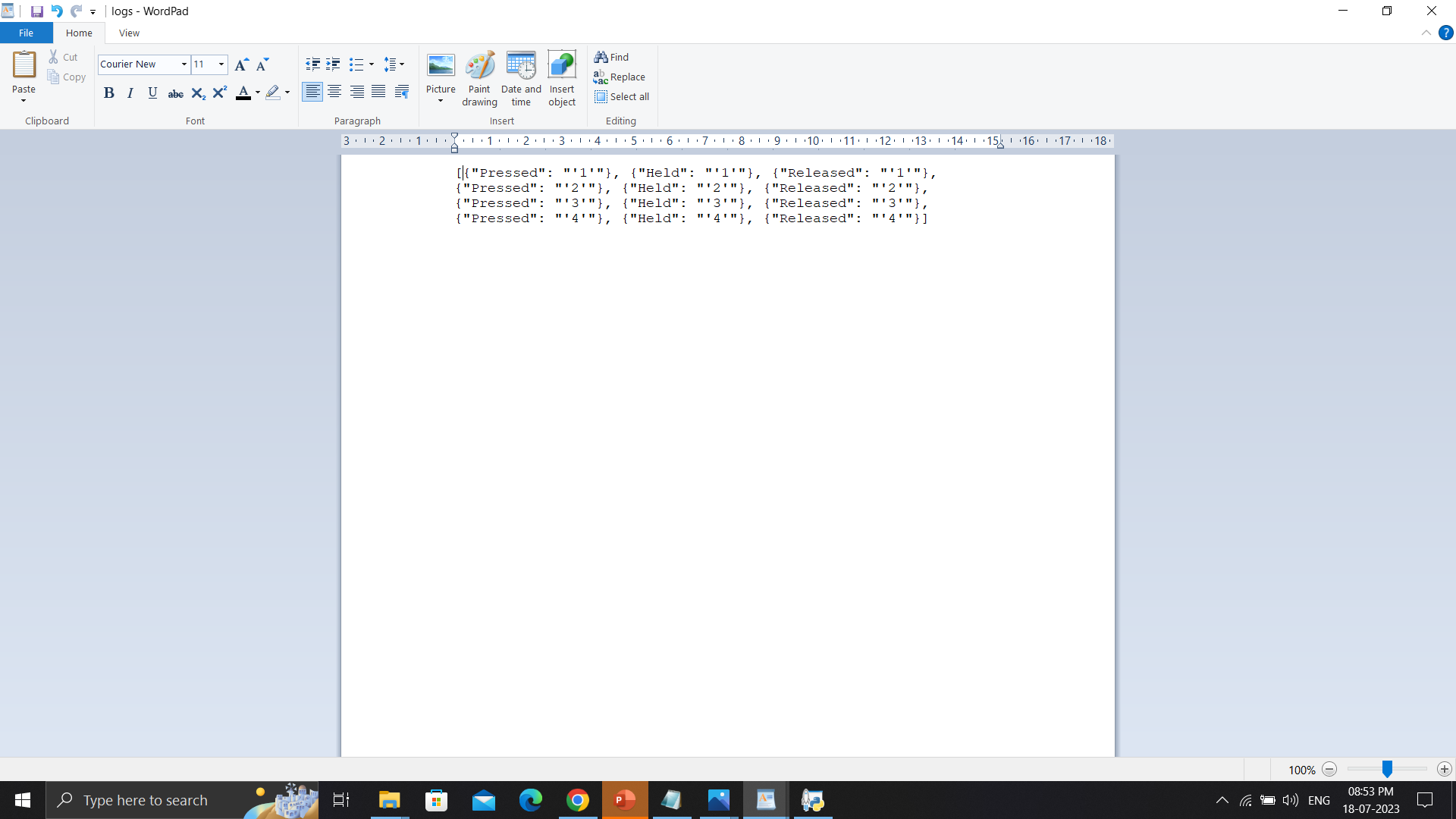Open Google Chrome from the taskbar
1456x819 pixels.
pyautogui.click(x=578, y=800)
